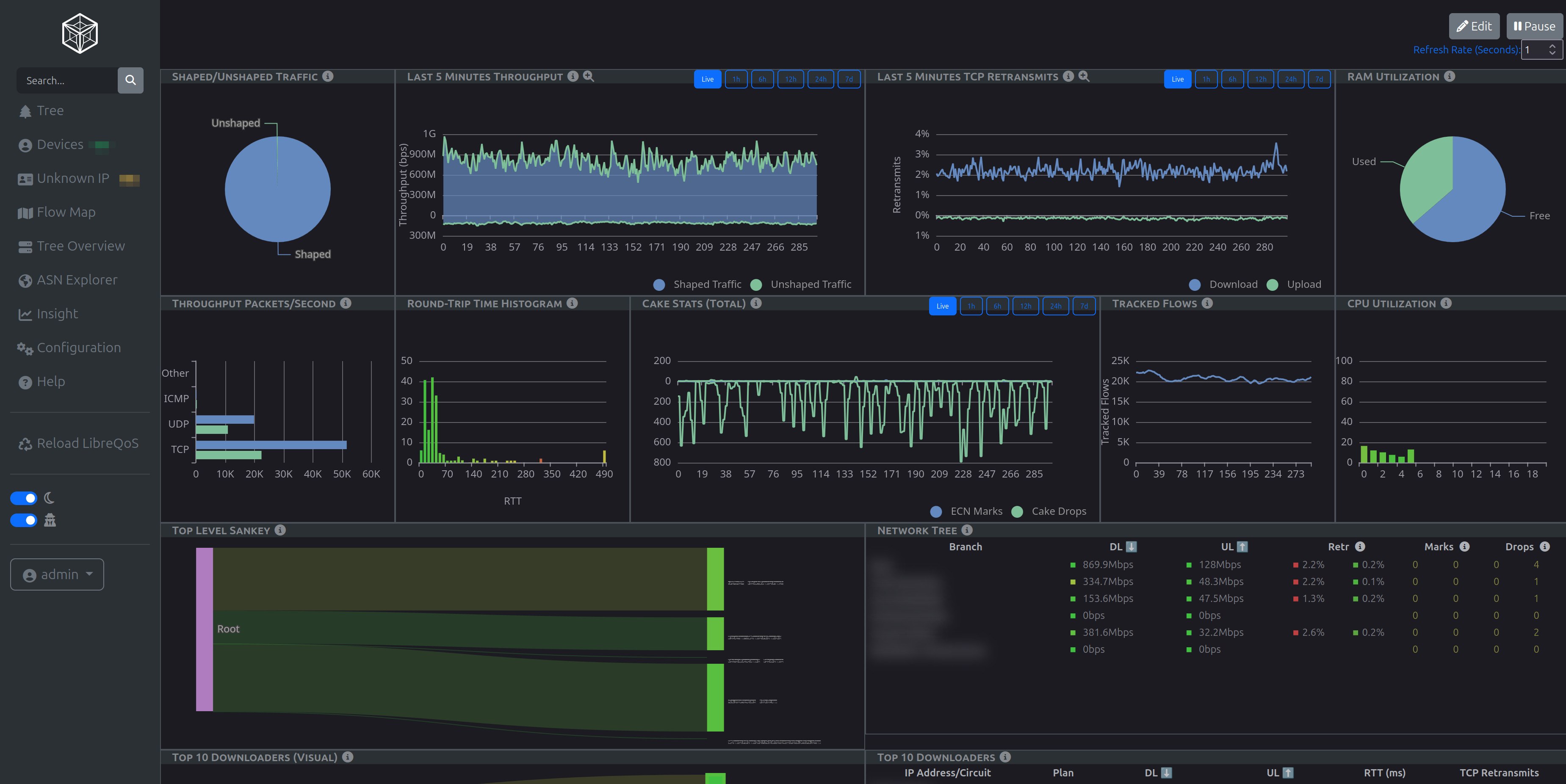
Task: Click the Cake Drops green legend swatch
Action: [1017, 511]
